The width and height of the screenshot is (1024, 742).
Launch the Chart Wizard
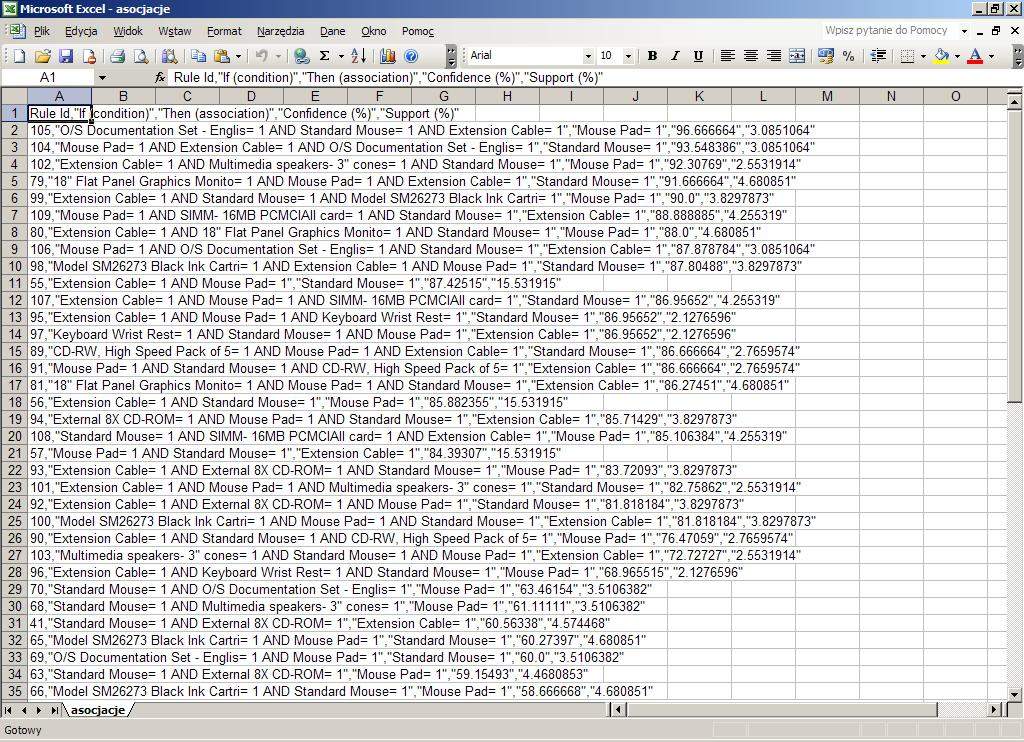pos(387,56)
